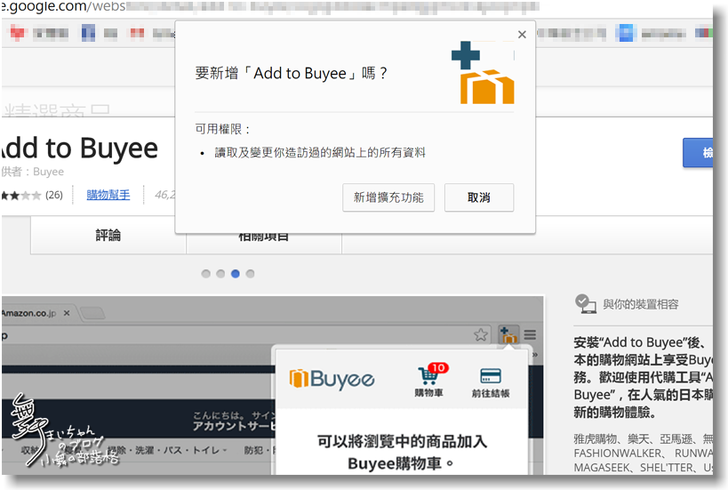
Task: Select the active blue carousel dot
Action: click(235, 273)
